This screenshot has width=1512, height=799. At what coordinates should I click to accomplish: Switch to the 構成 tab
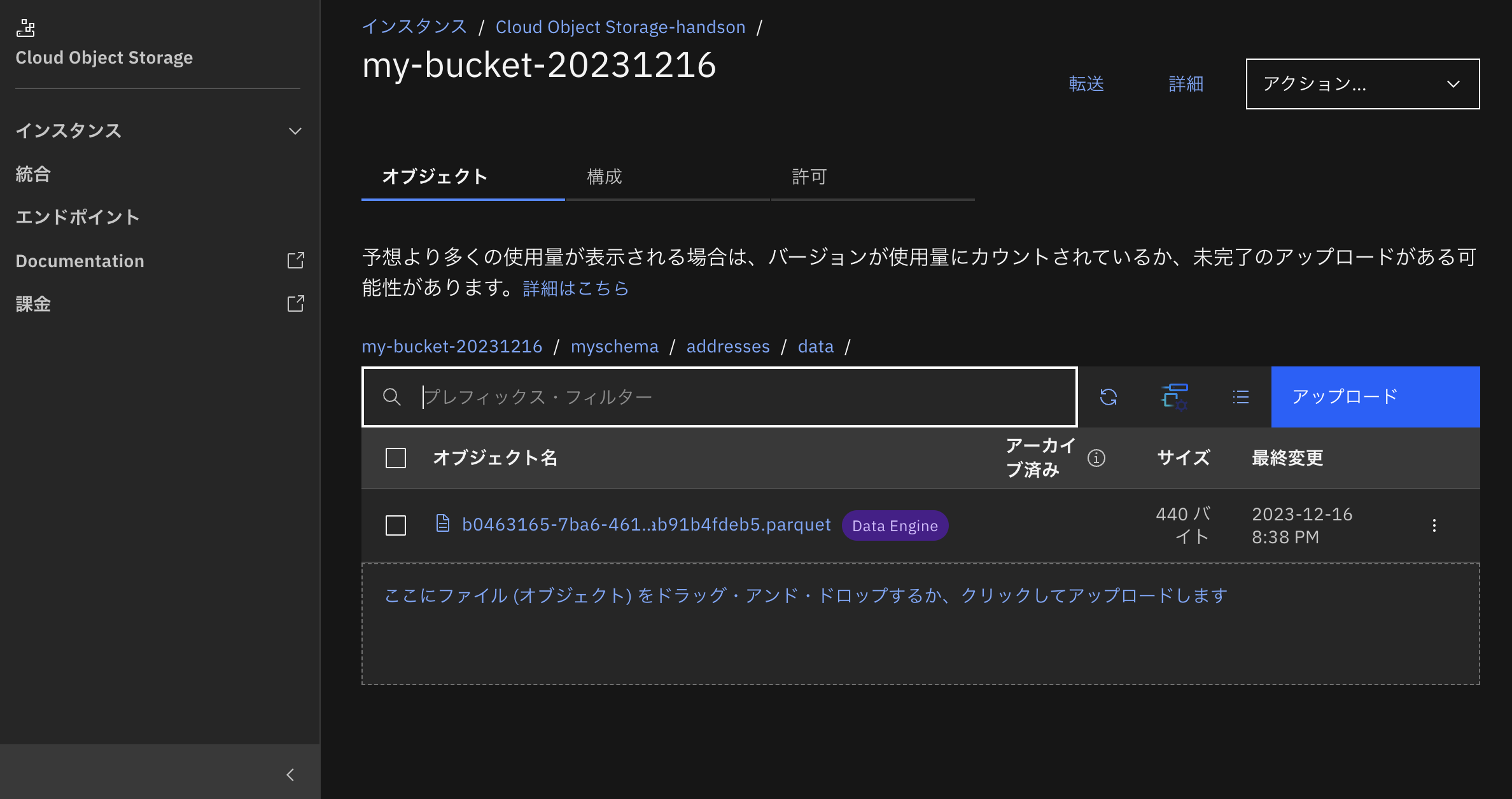604,177
